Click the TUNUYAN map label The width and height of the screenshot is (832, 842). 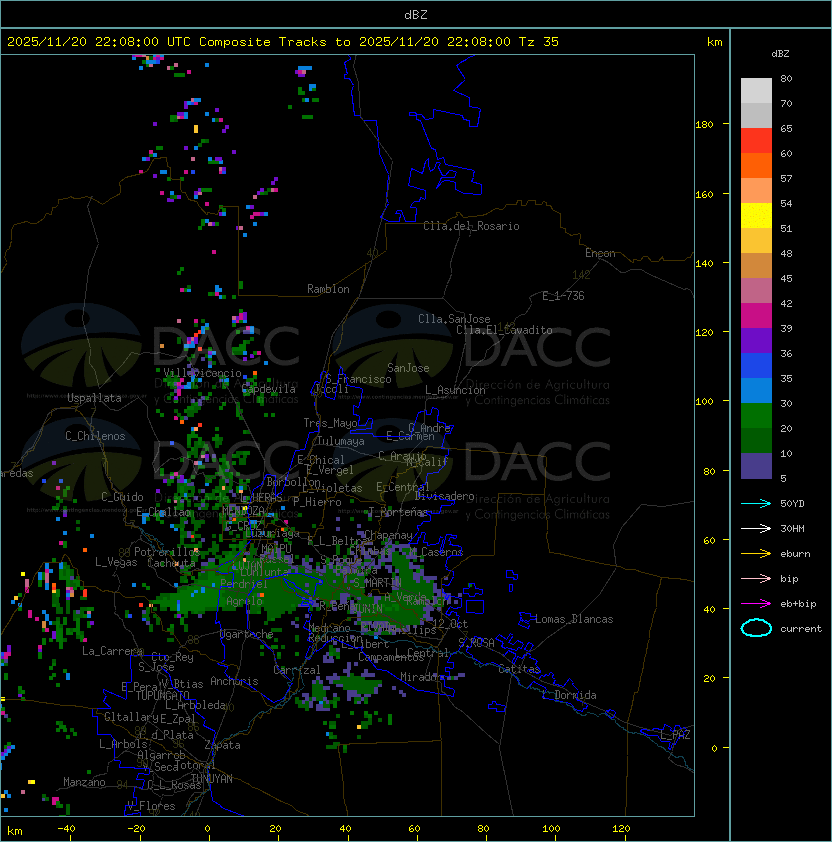(212, 779)
